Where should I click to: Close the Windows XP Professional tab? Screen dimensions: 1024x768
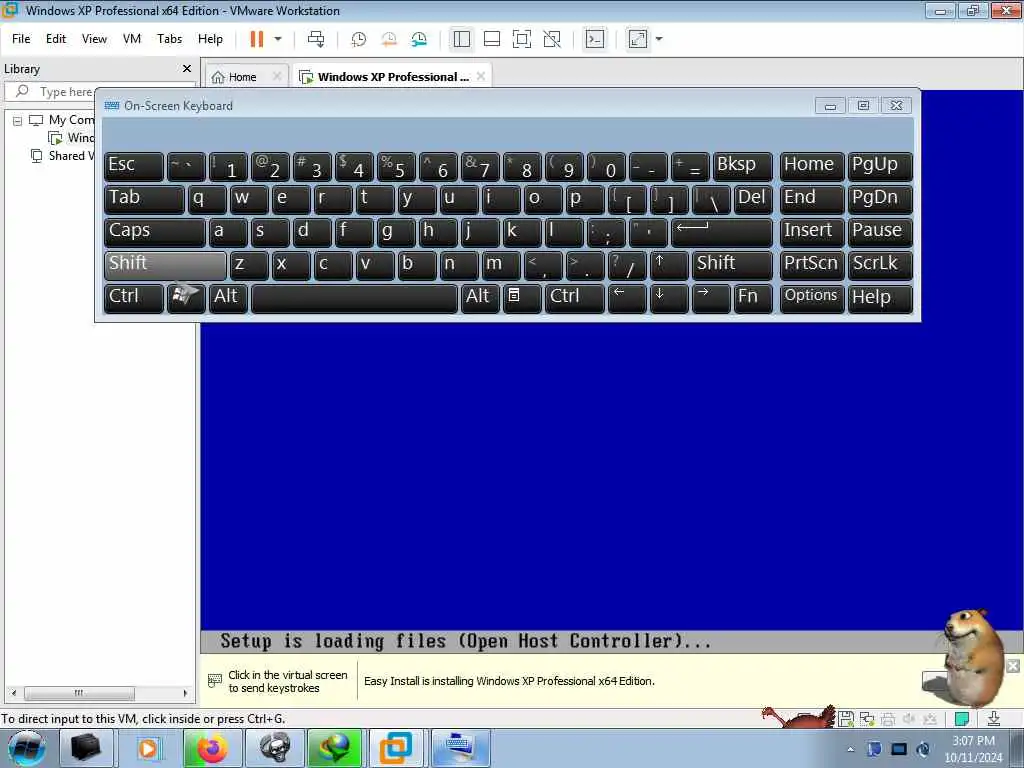tap(481, 76)
